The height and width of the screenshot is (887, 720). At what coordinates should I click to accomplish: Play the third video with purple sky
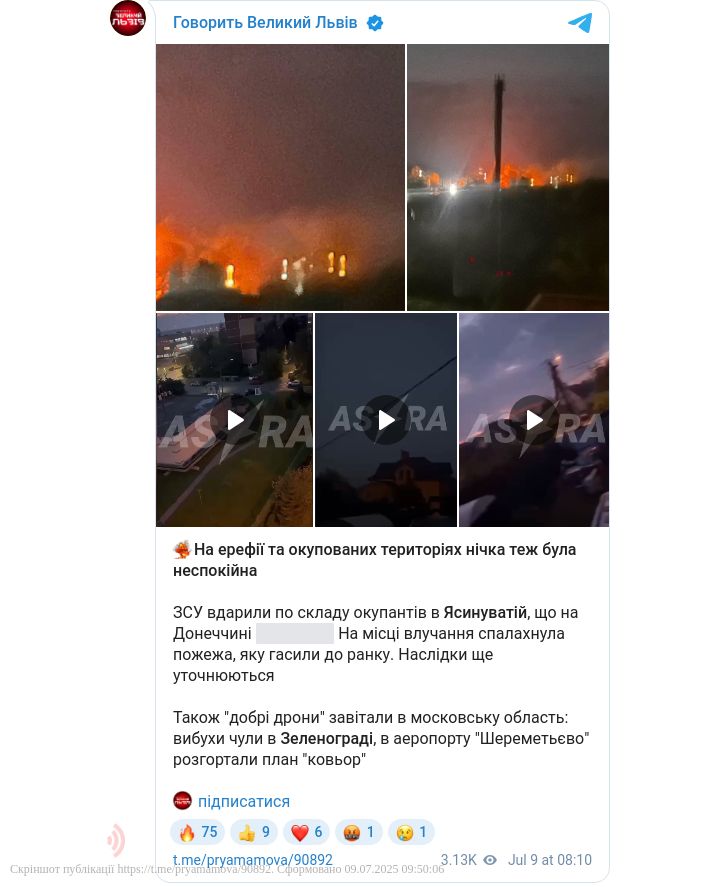click(x=534, y=420)
